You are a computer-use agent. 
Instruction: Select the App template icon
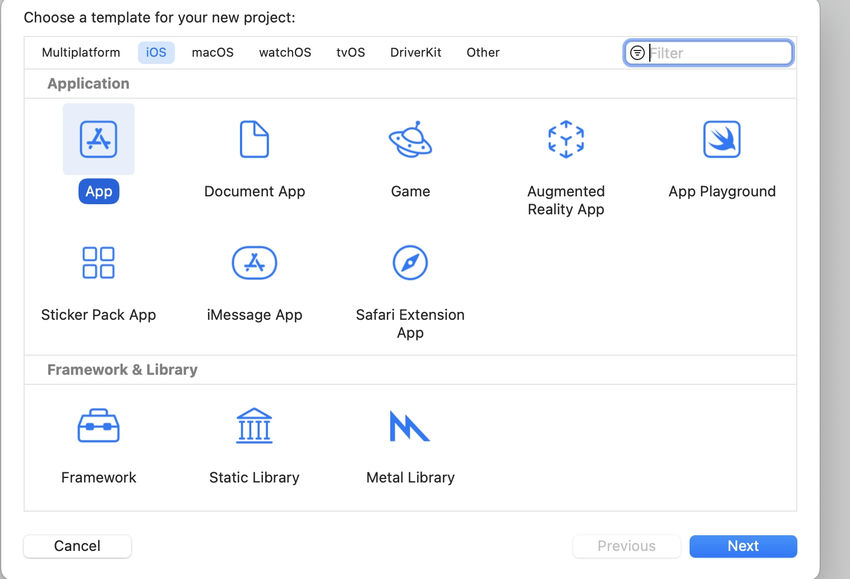(x=98, y=139)
